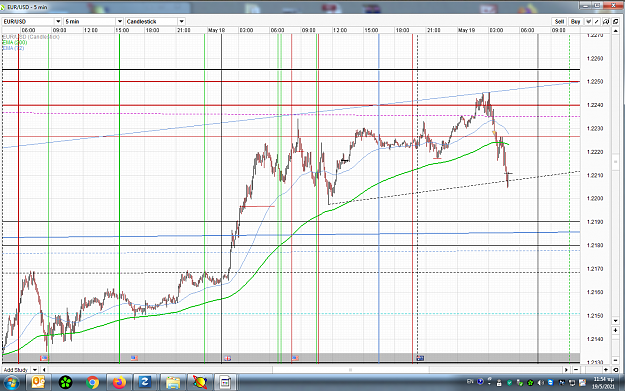Screen dimensions: 625x391
Task: Click the UK flag event marker
Action: coord(227,358)
